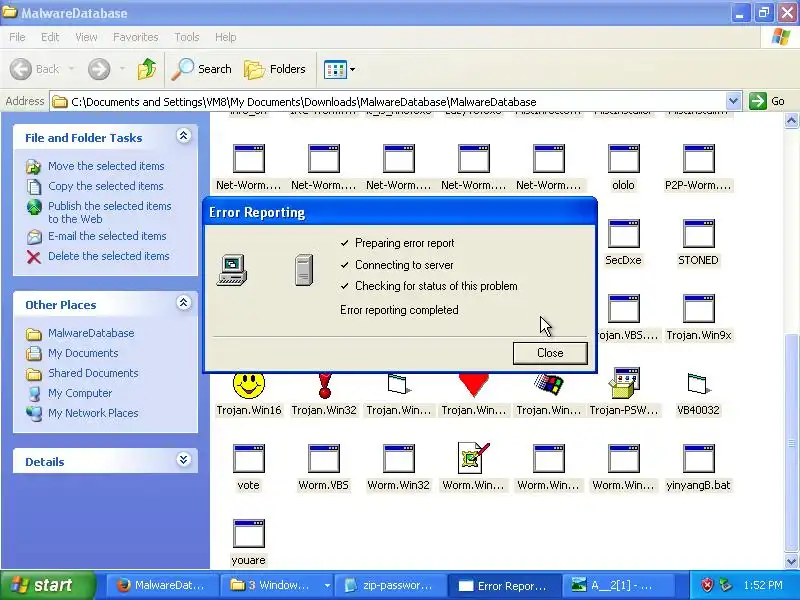Switch to A__2[1] taskbar item
This screenshot has width=800, height=600.
[x=618, y=585]
